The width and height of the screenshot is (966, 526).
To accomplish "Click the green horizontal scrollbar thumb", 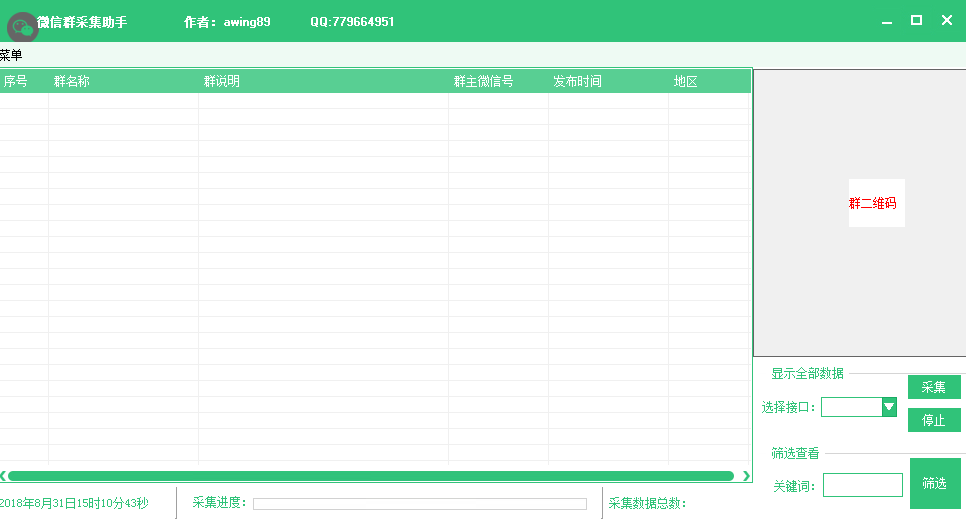I will (x=371, y=475).
